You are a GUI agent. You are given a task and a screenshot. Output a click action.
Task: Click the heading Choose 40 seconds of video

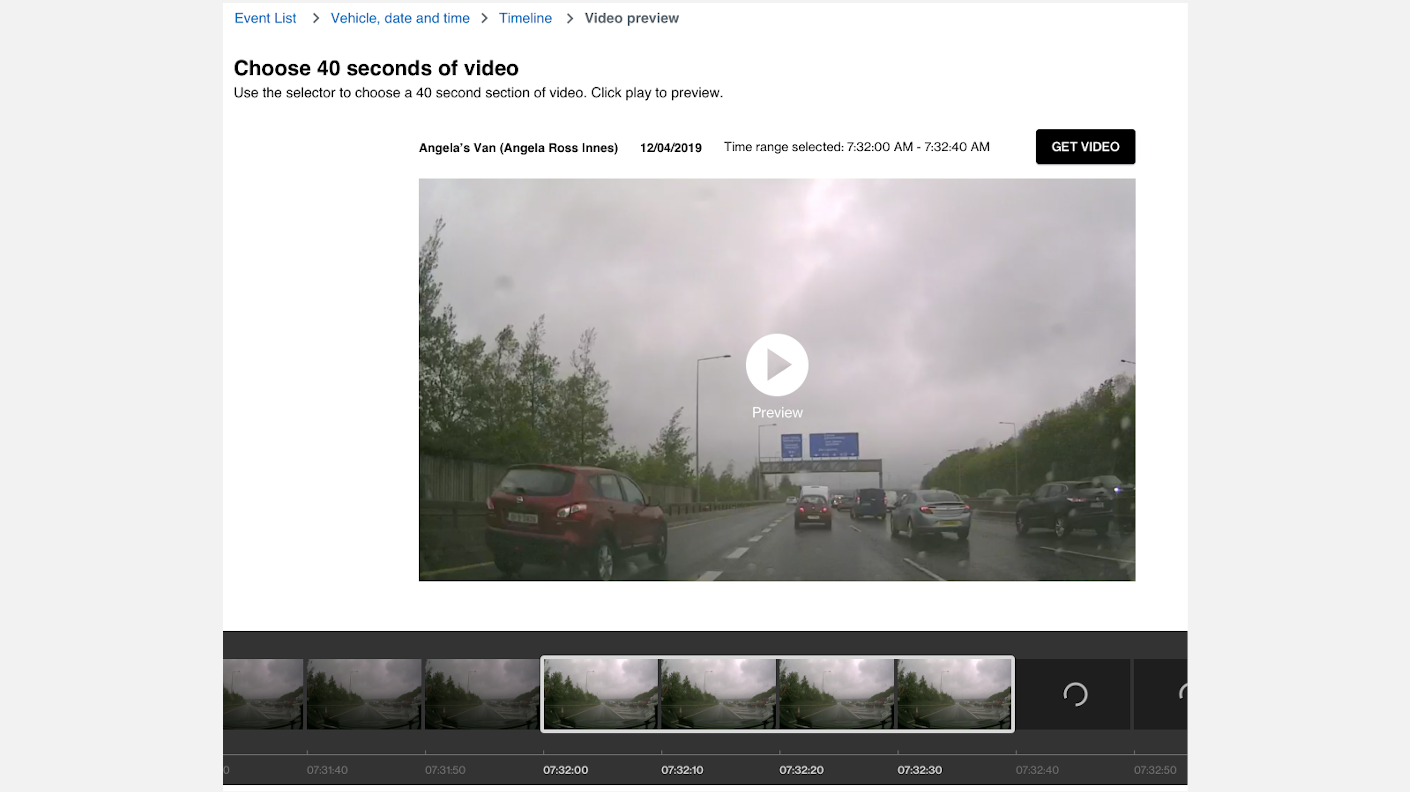click(x=375, y=68)
